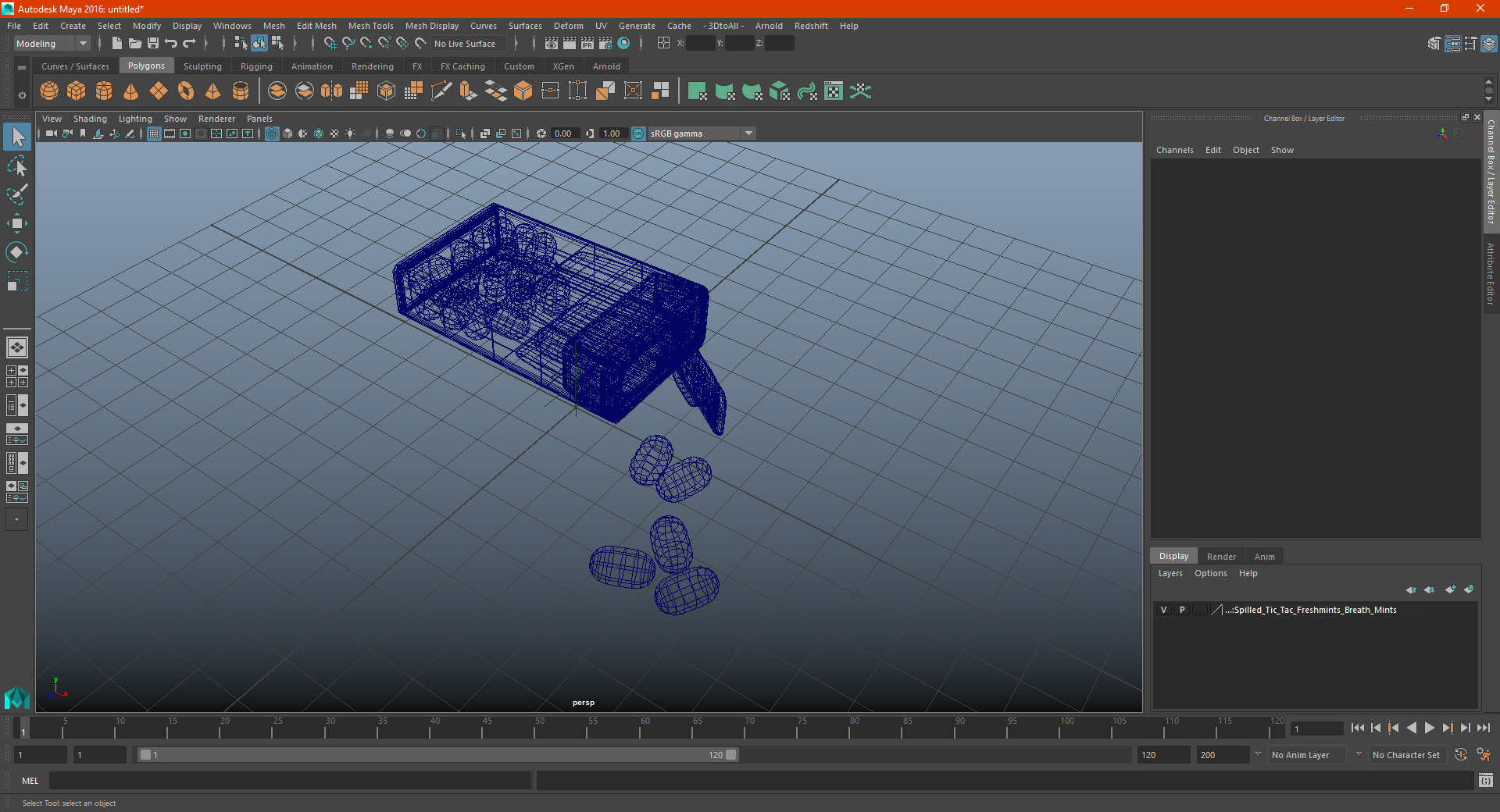Toggle wireframe shading in viewport toolbar
This screenshot has height=812, width=1500.
[x=272, y=134]
